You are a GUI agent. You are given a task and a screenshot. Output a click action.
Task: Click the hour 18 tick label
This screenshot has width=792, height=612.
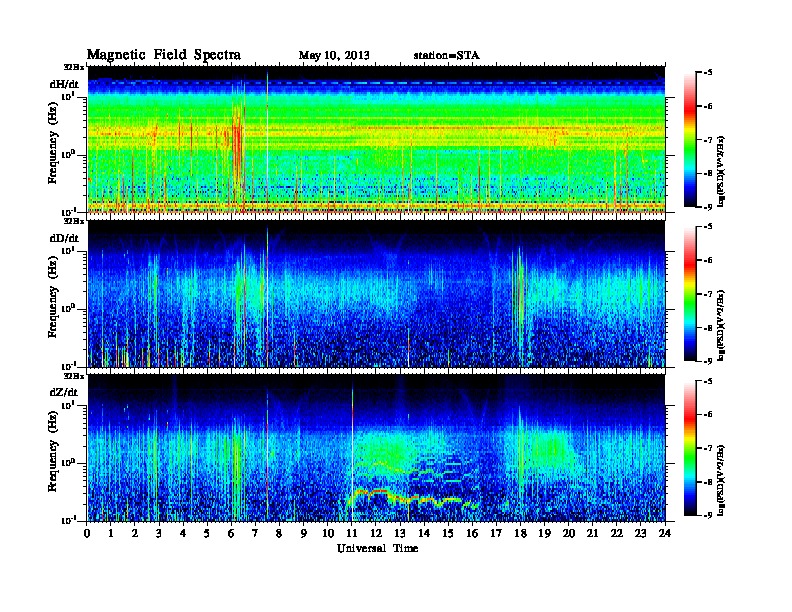[520, 533]
